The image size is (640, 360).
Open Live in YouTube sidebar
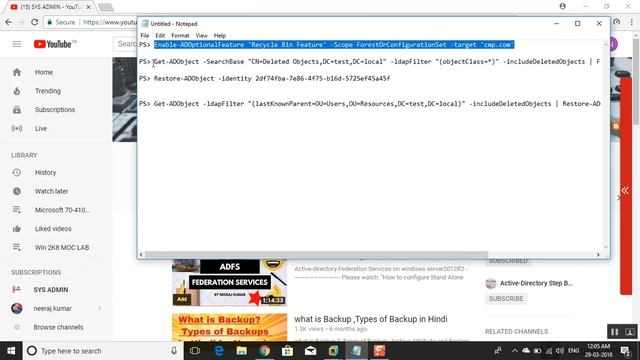pyautogui.click(x=40, y=129)
